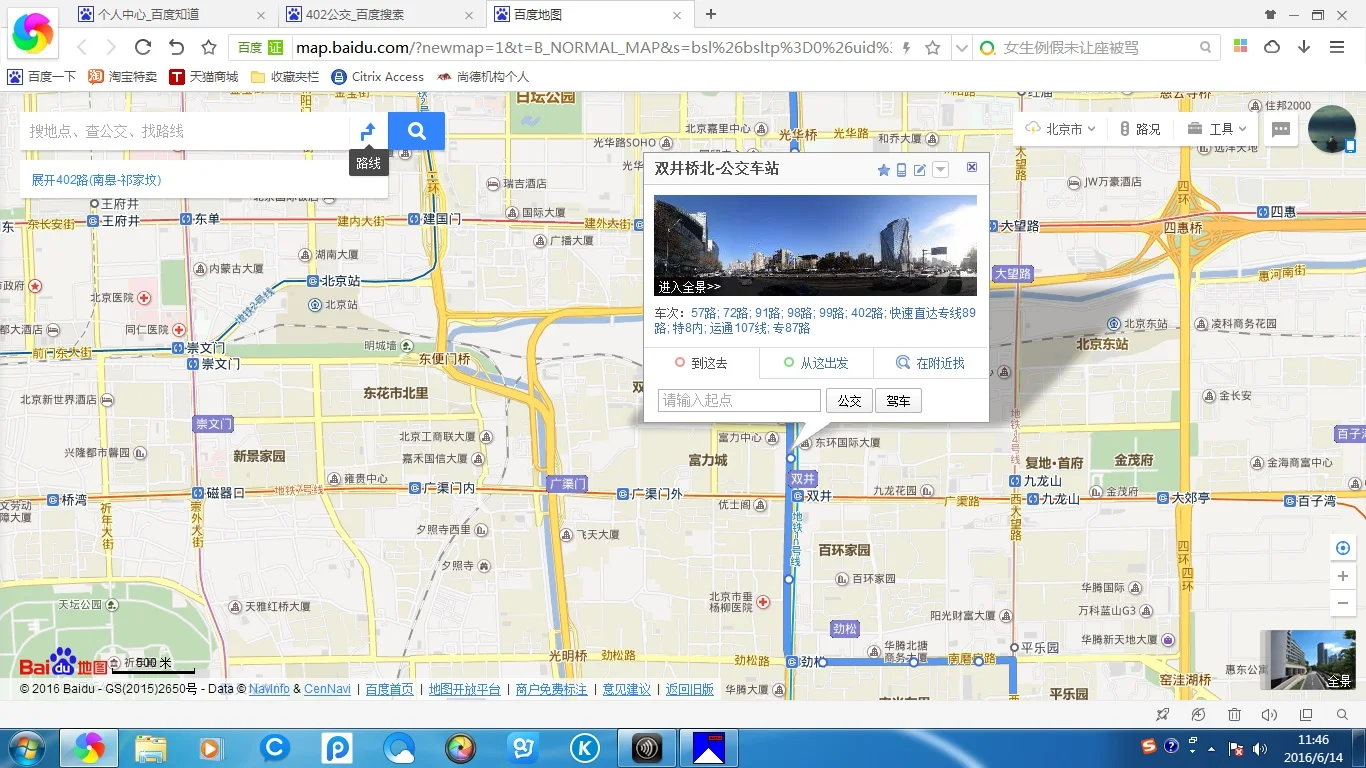Expand the 北京市 city selector
This screenshot has width=1366, height=768.
[x=1060, y=128]
